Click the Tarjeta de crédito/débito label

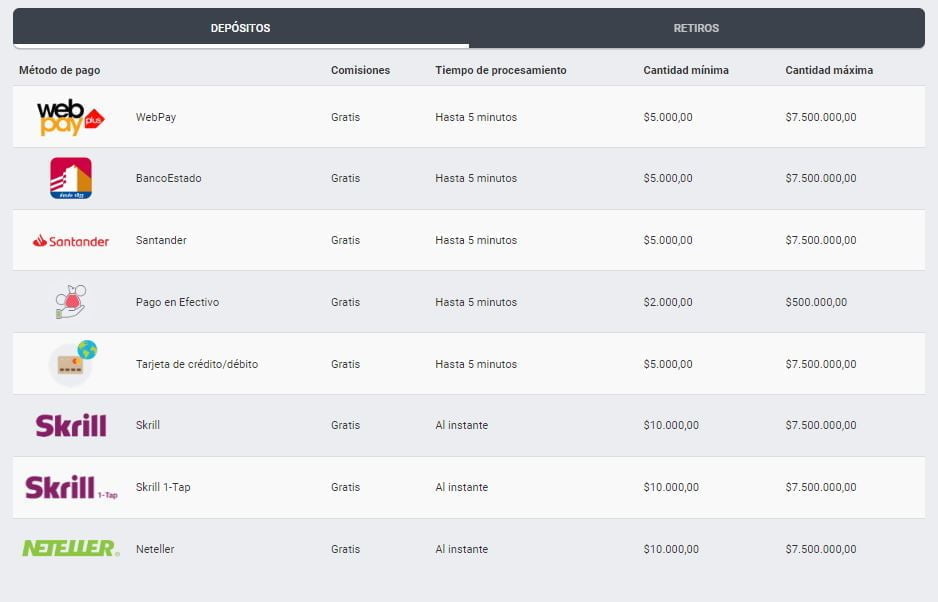tap(197, 364)
